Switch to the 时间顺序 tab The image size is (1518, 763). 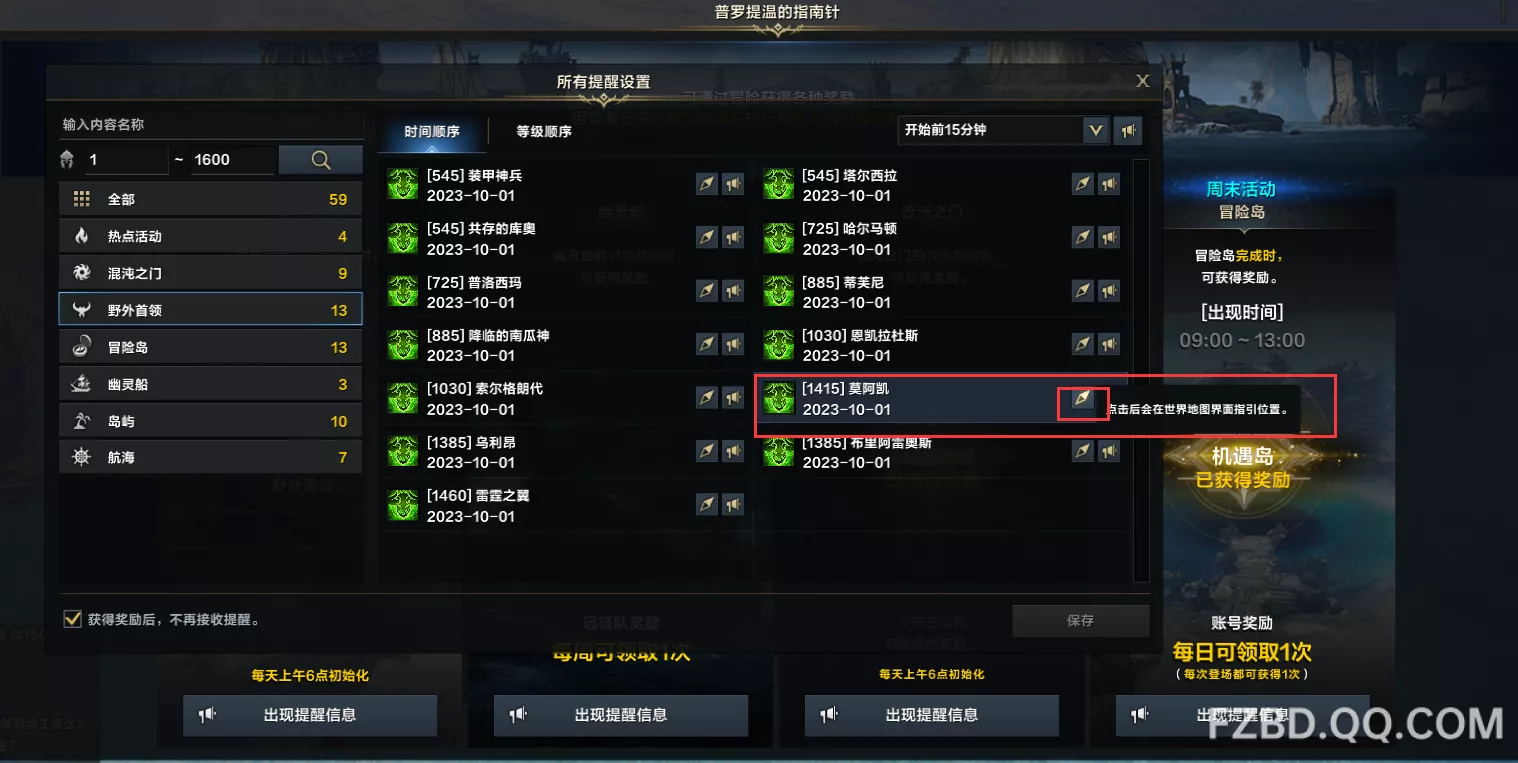[432, 131]
